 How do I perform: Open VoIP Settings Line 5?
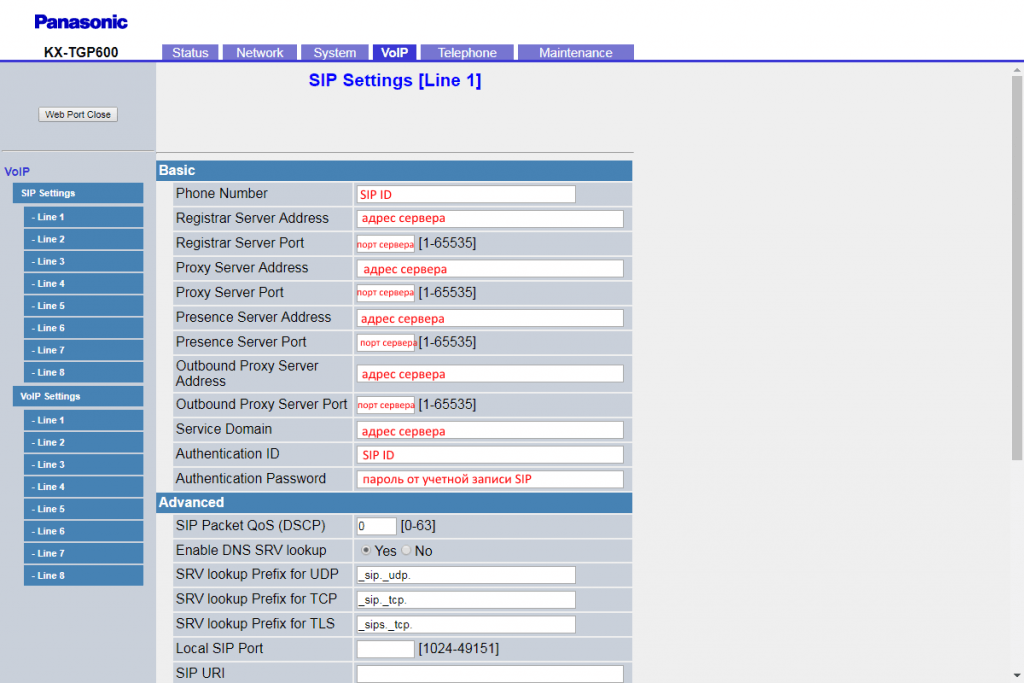pos(84,509)
